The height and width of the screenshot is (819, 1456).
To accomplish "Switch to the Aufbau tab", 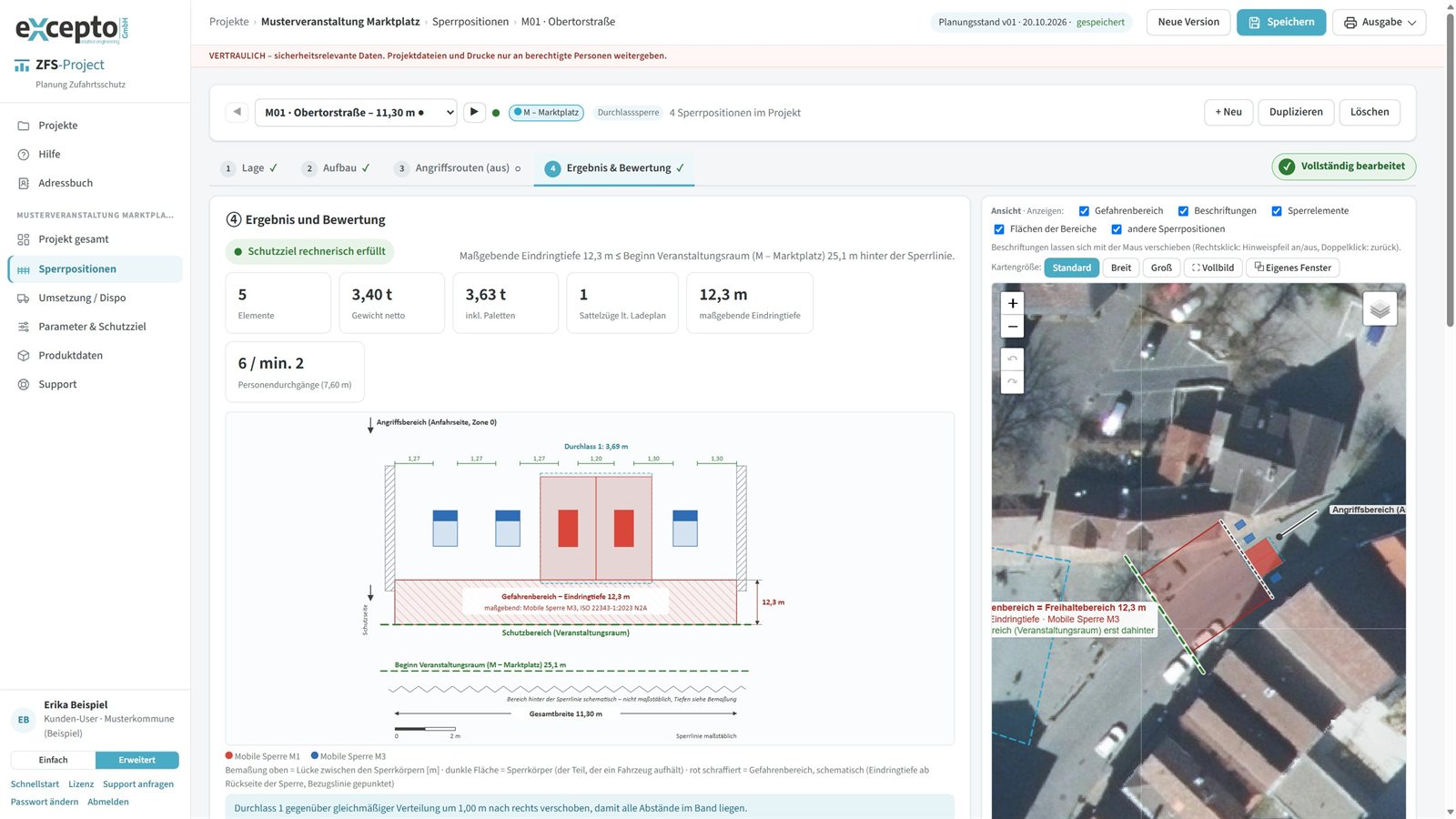I will coord(337,168).
